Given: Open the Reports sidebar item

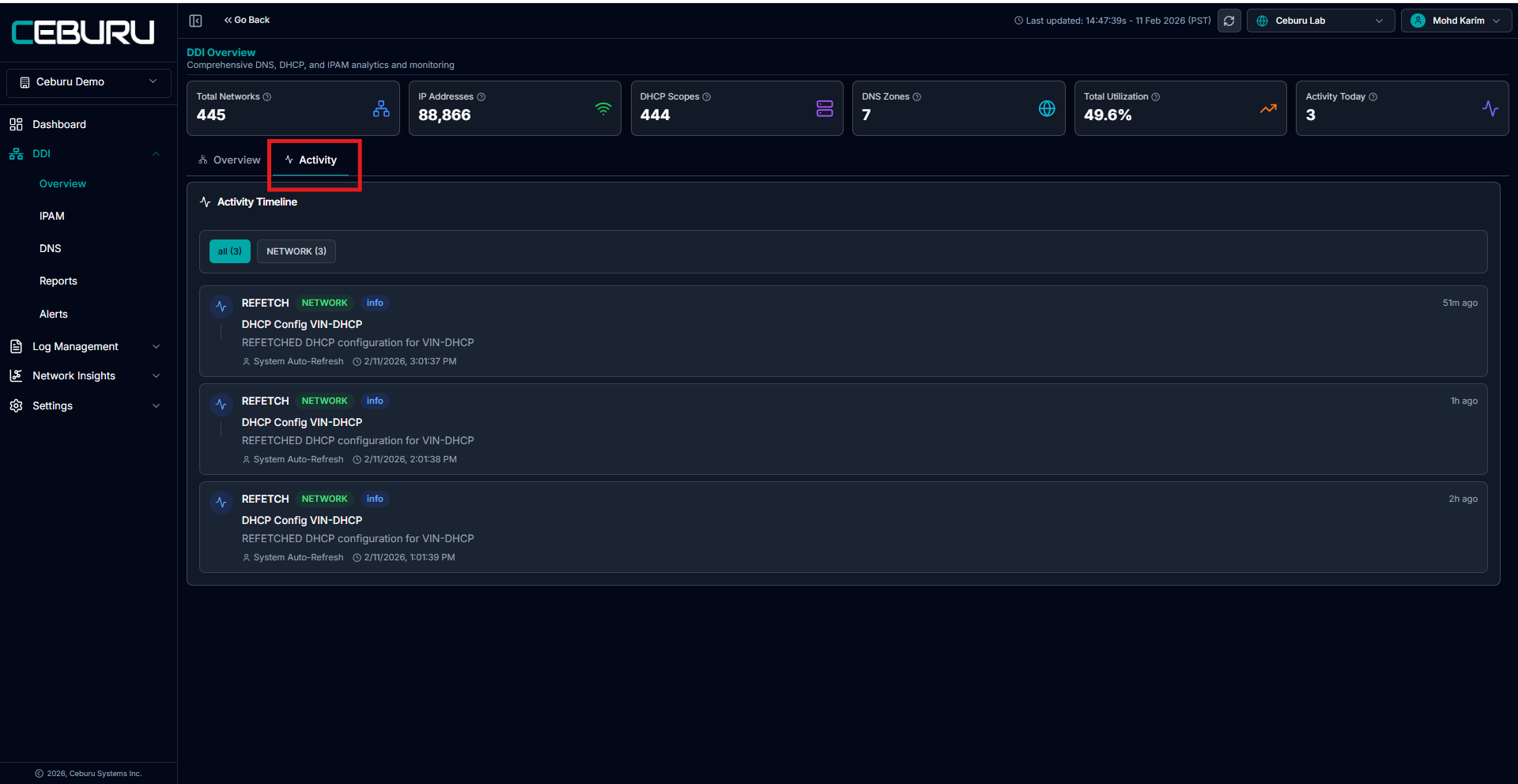Looking at the screenshot, I should [59, 281].
